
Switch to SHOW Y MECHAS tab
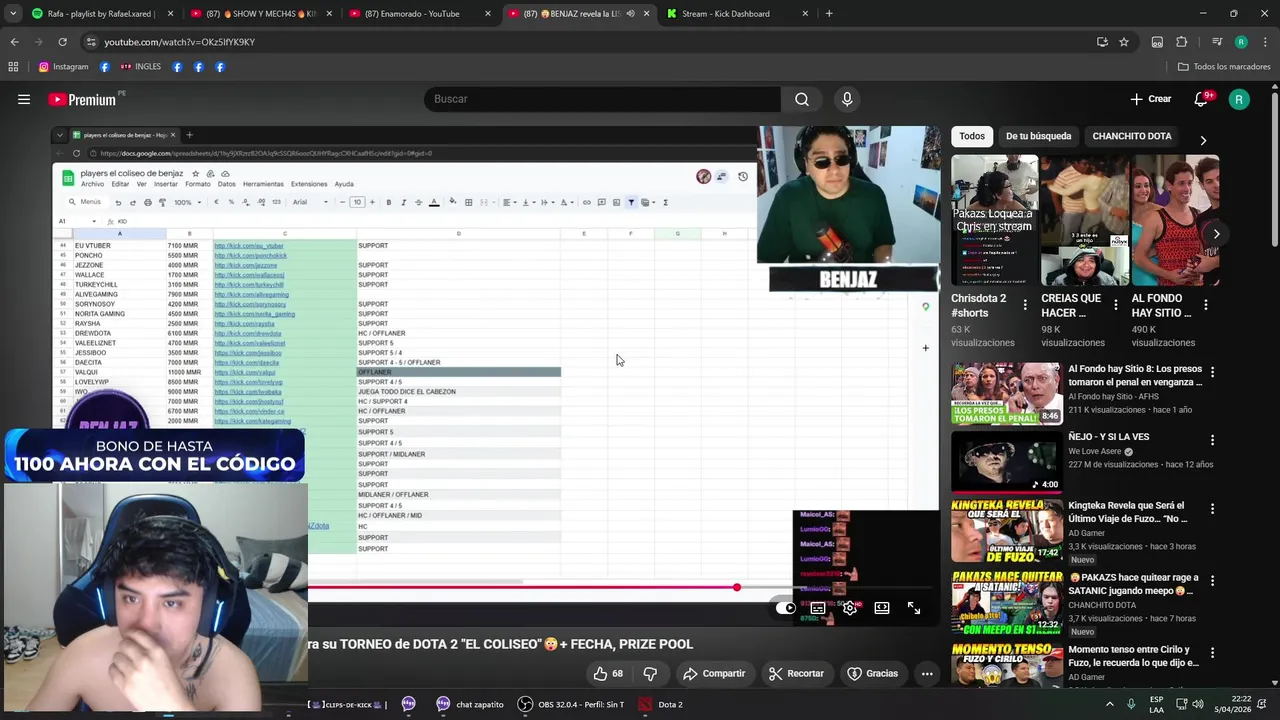tap(262, 14)
